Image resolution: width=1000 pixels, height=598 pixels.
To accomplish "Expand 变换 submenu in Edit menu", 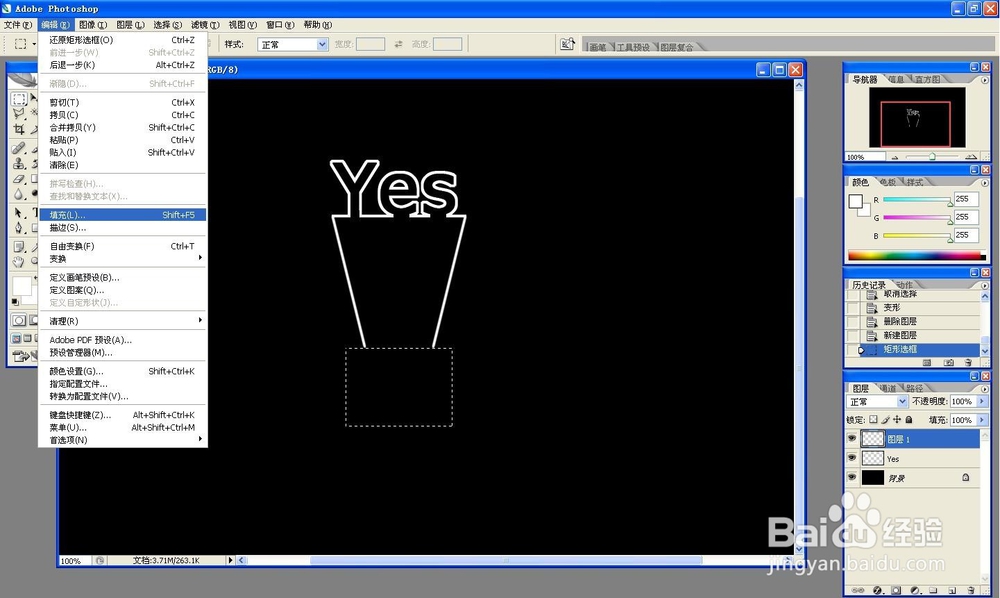I will (x=122, y=259).
